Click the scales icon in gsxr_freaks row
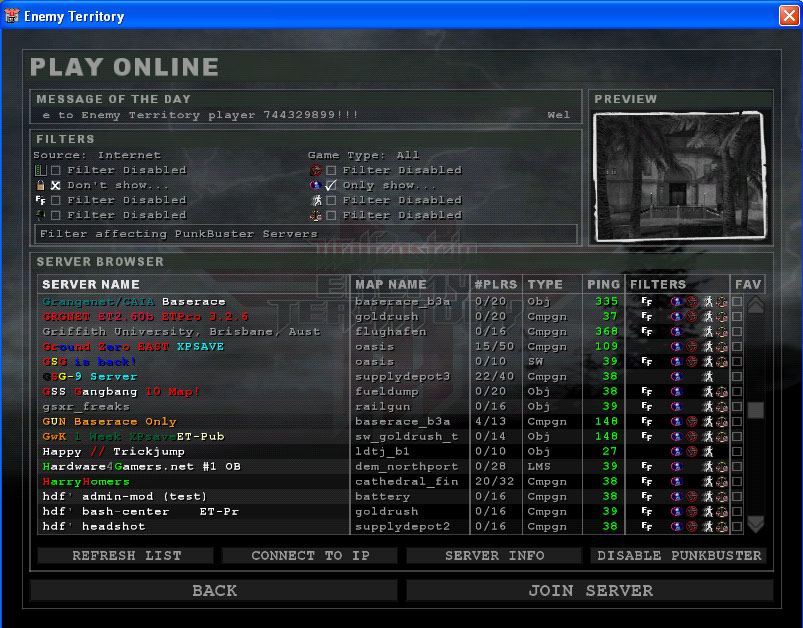Image resolution: width=803 pixels, height=628 pixels. (x=722, y=407)
